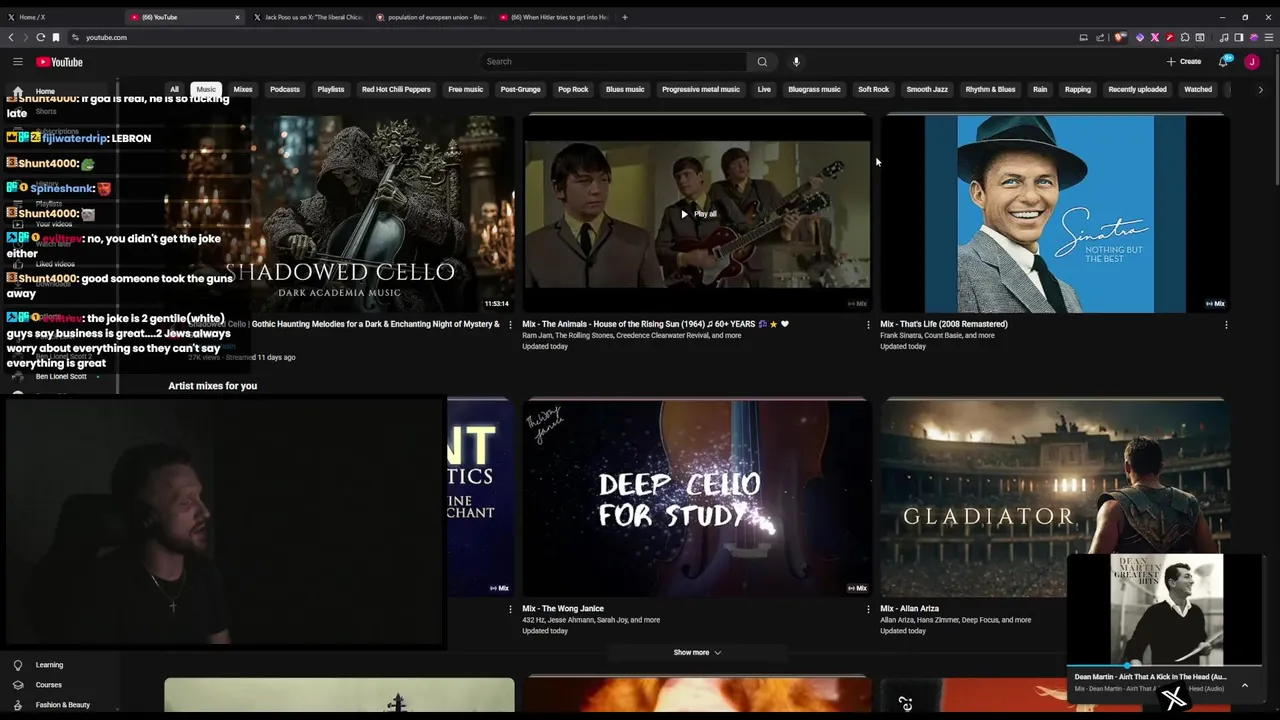This screenshot has height=720, width=1280.
Task: Reload the page with refresh icon
Action: tap(40, 37)
